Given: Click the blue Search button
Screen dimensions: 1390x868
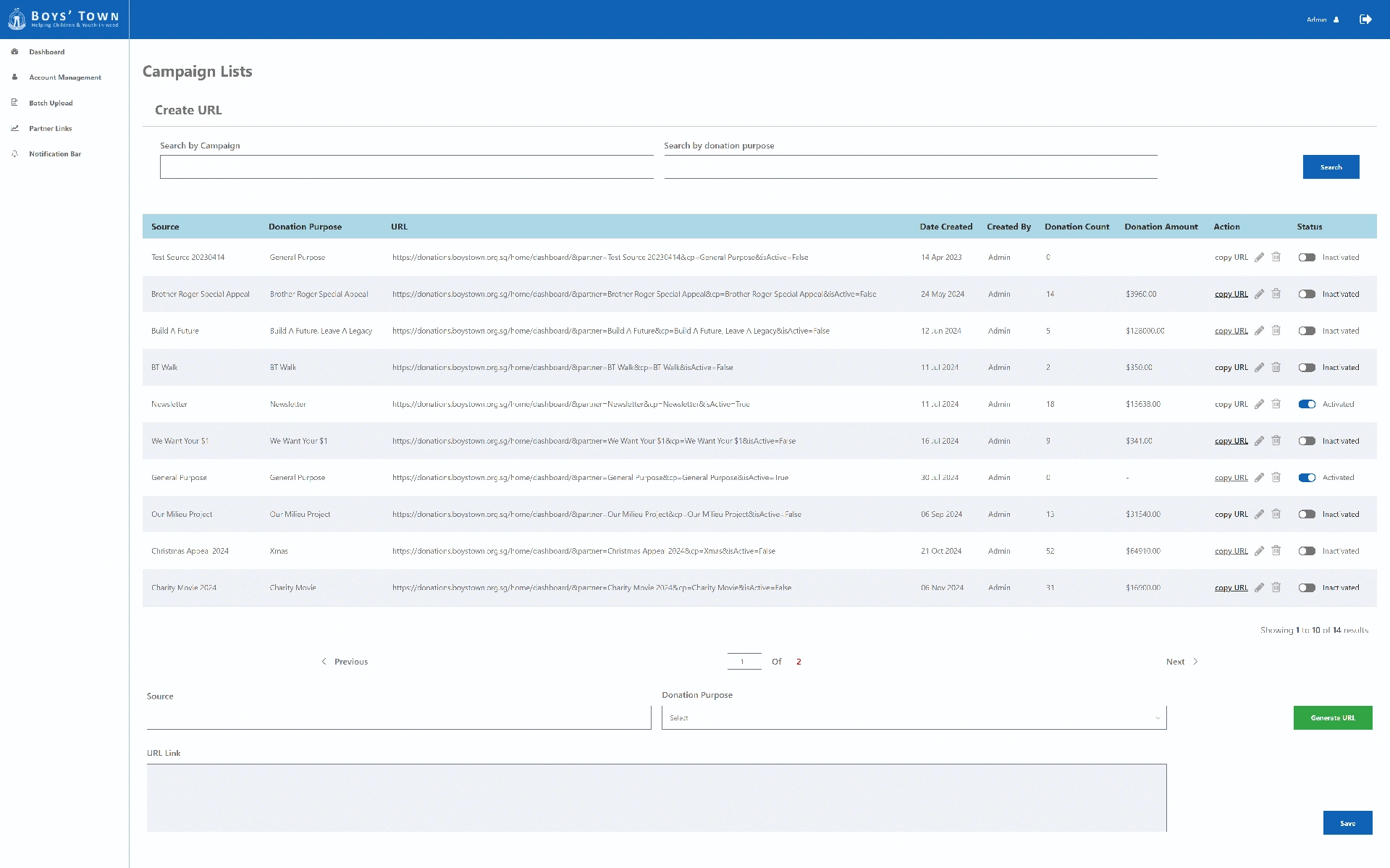Looking at the screenshot, I should click(1331, 167).
